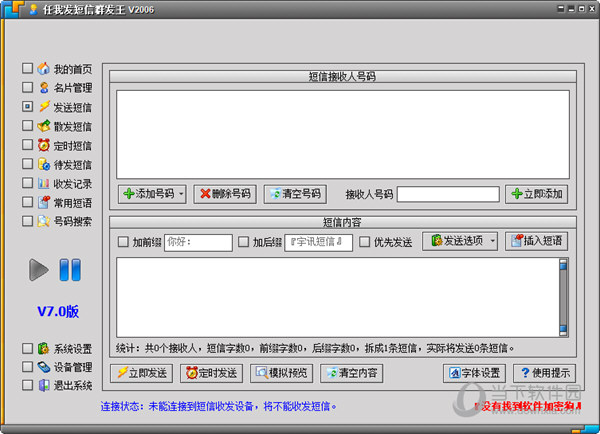Click the 清空号码 button
Screen dimensions: 600x434
(x=295, y=194)
